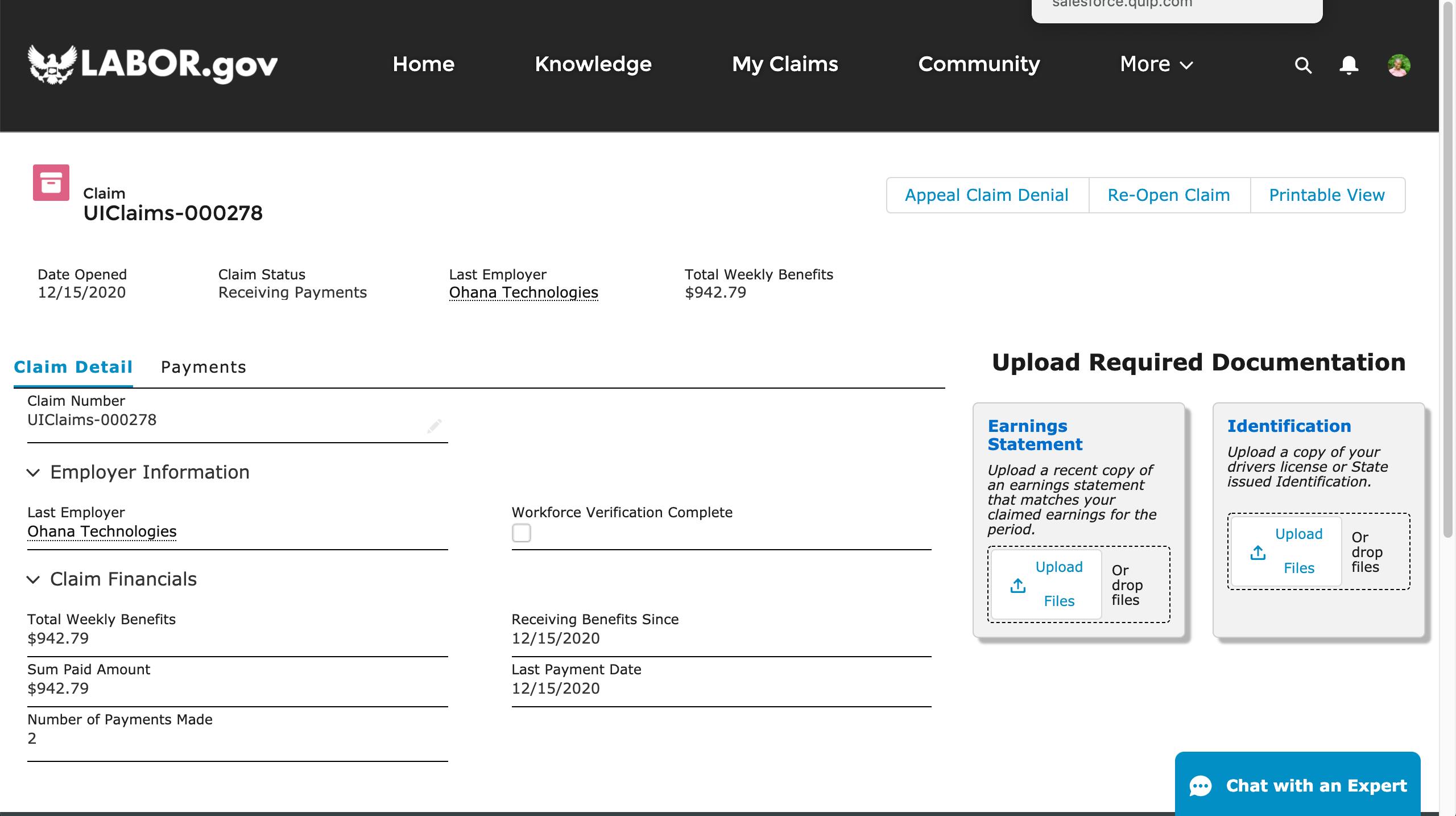The image size is (1456, 816).
Task: Toggle the Workforce Verification Complete checkbox
Action: coord(521,533)
